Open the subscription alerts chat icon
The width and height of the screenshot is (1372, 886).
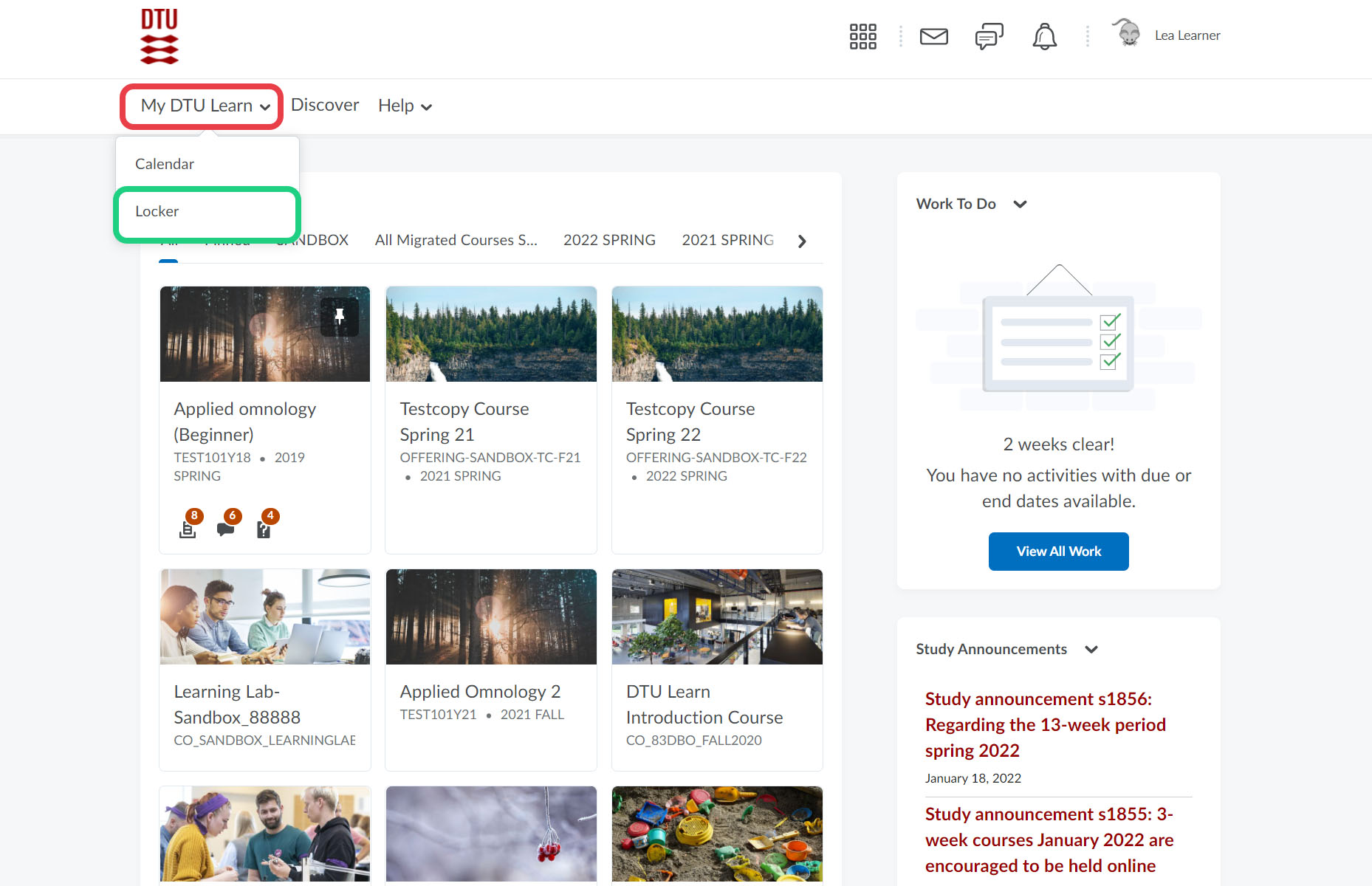(x=989, y=36)
